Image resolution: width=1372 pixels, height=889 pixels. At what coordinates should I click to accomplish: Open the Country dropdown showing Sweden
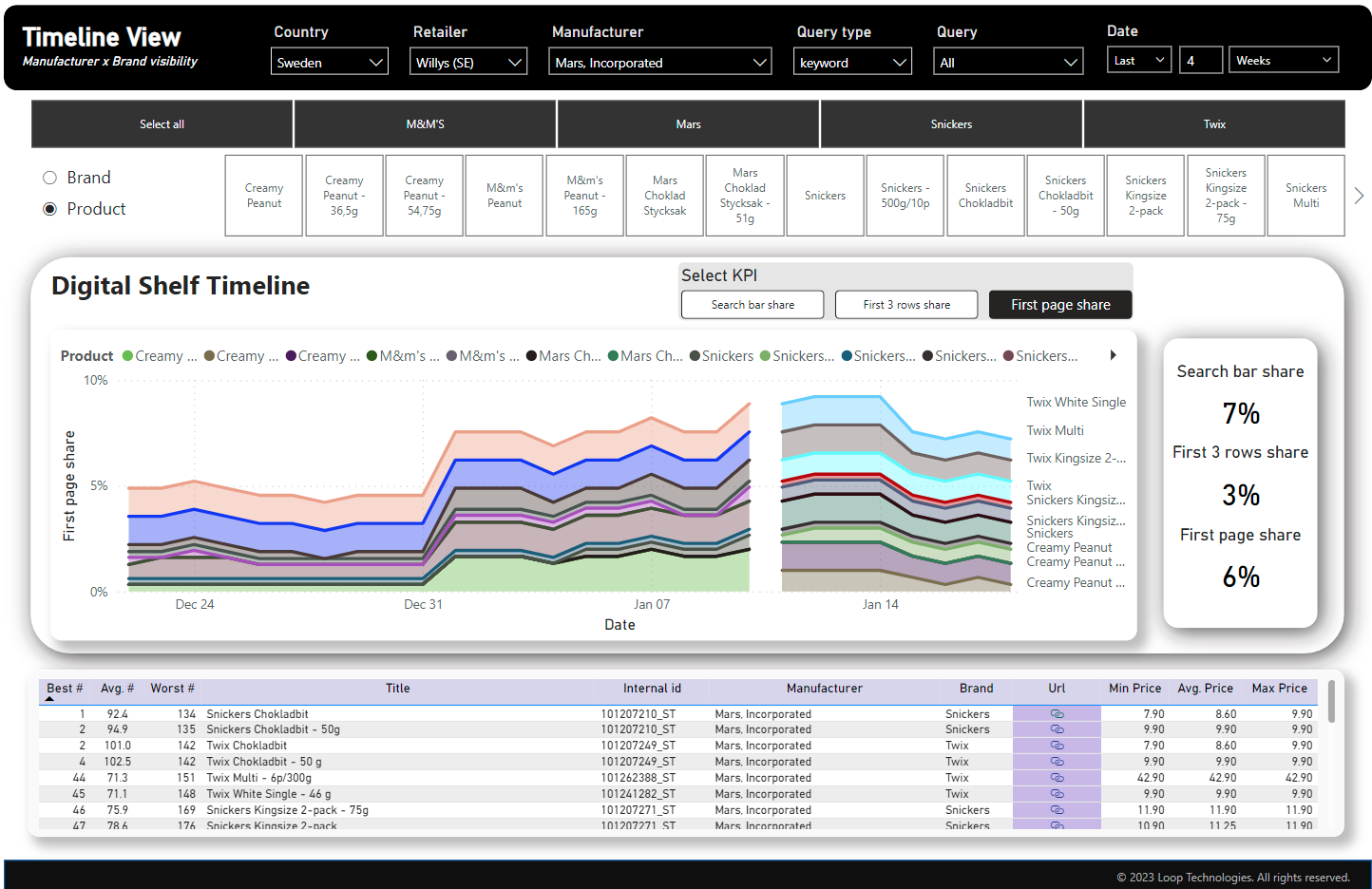pyautogui.click(x=330, y=62)
